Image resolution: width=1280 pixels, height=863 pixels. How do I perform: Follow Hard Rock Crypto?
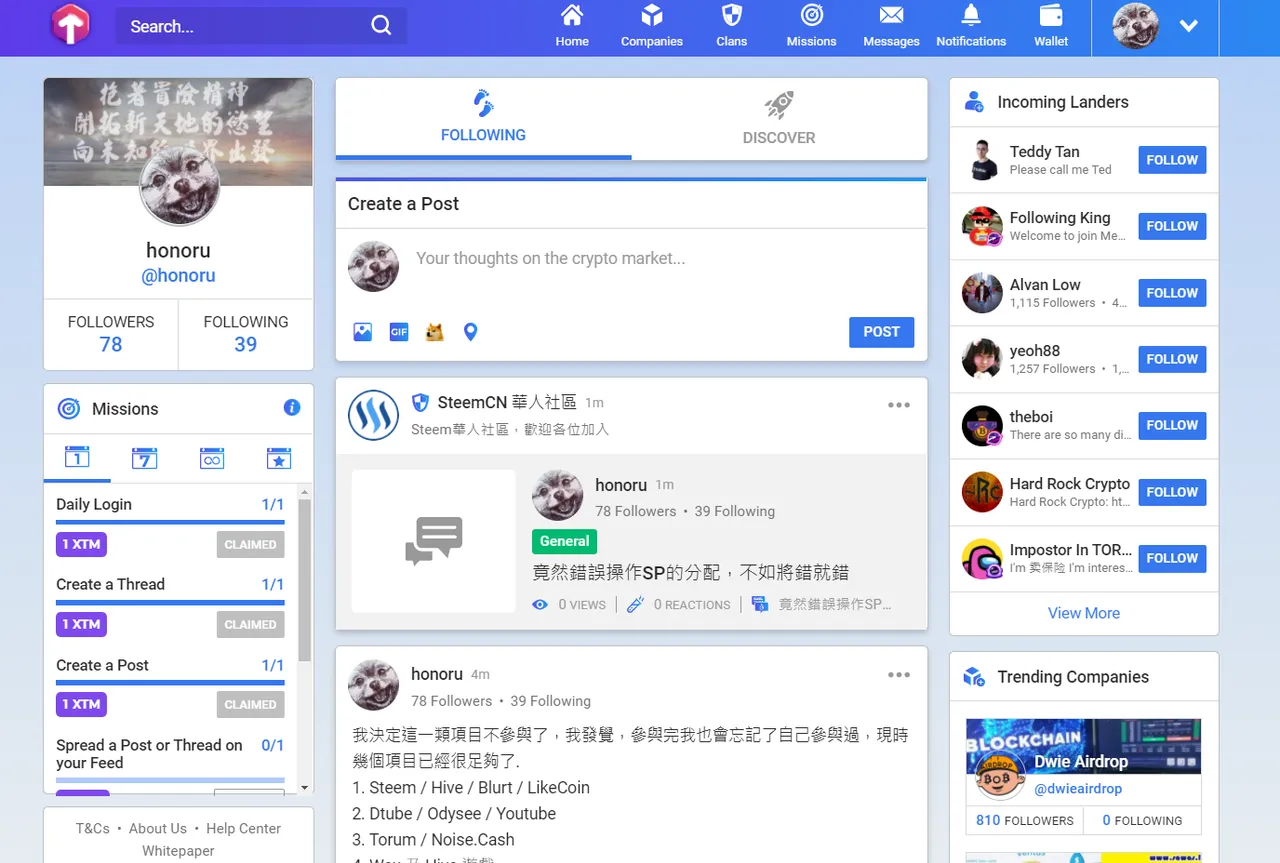[x=1172, y=492]
